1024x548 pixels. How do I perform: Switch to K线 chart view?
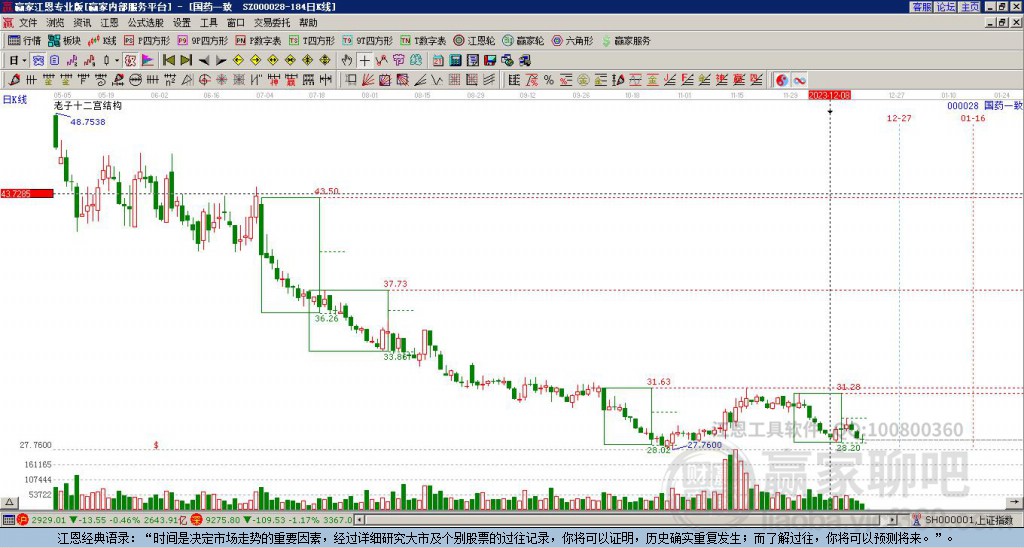102,40
